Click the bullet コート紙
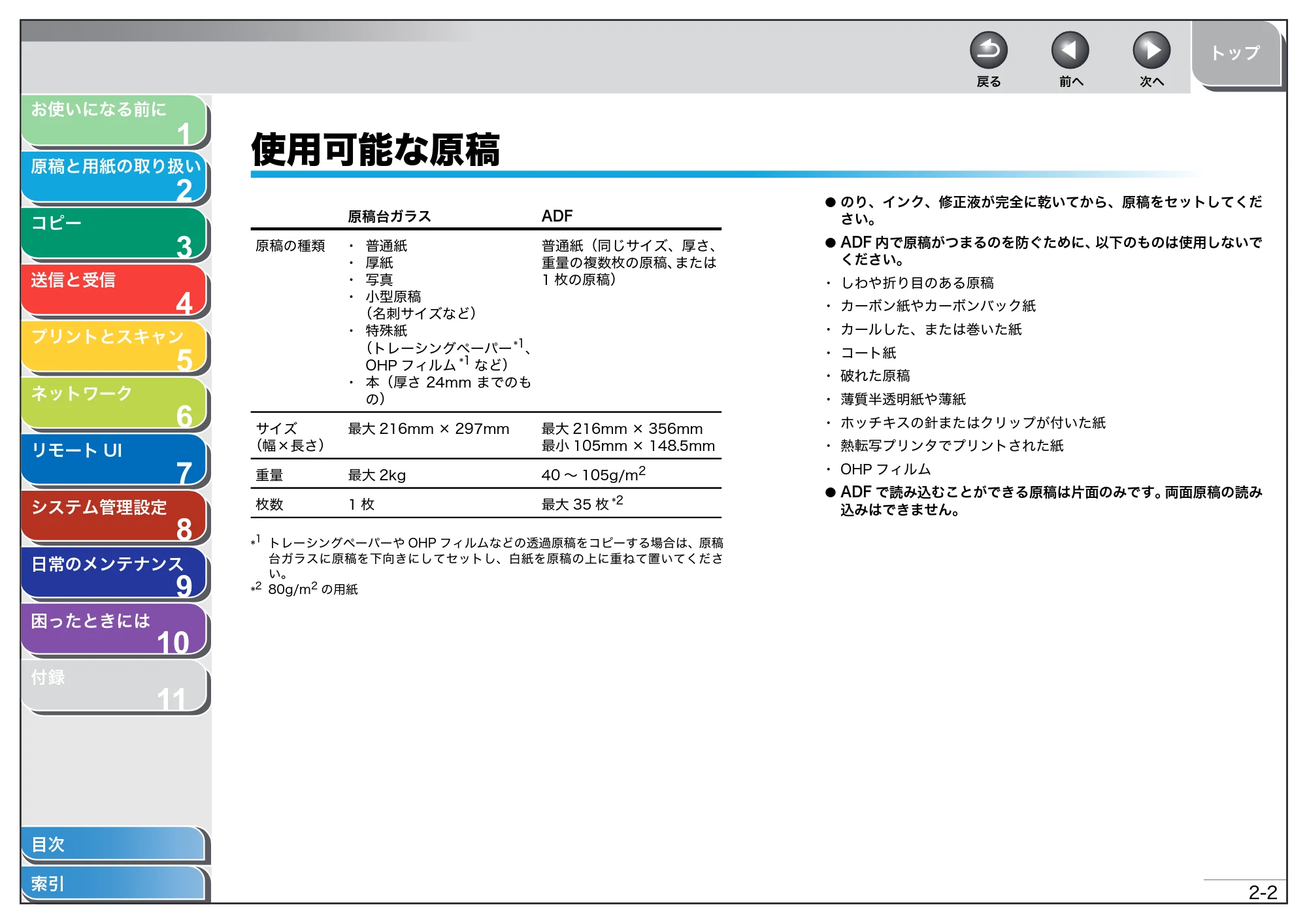 tap(868, 353)
